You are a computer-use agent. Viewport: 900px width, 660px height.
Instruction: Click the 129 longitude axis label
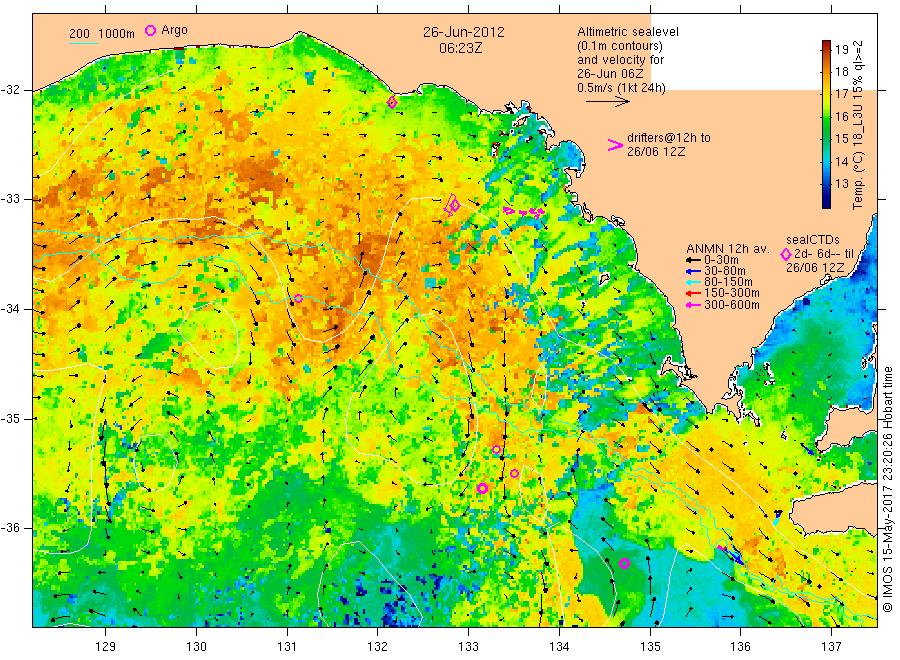(x=106, y=647)
